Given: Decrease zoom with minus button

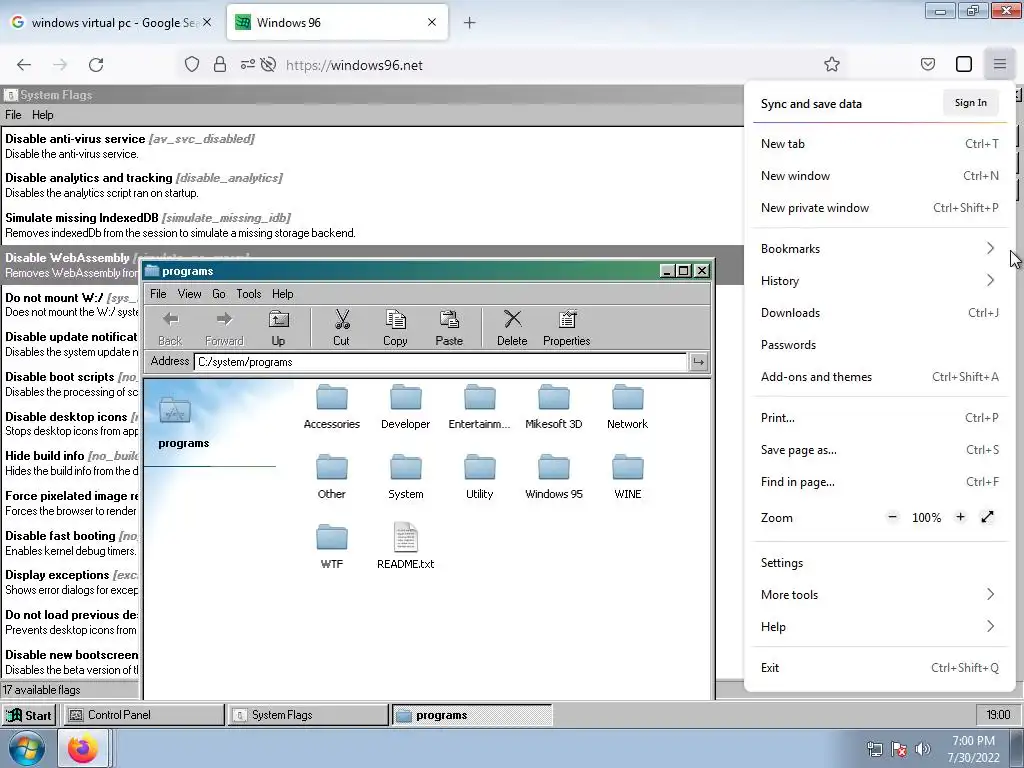Looking at the screenshot, I should (892, 517).
